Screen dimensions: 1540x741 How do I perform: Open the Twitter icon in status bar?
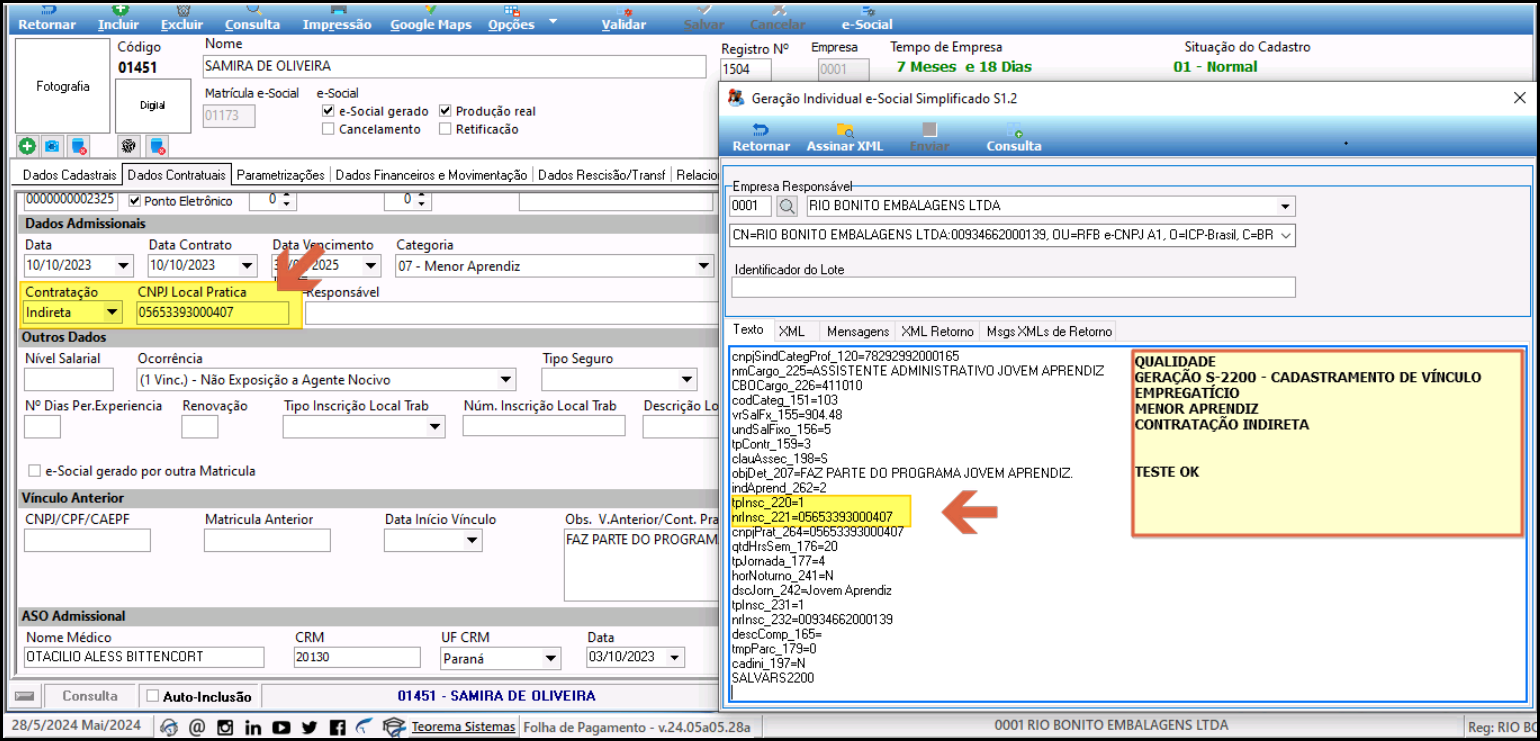[x=309, y=727]
